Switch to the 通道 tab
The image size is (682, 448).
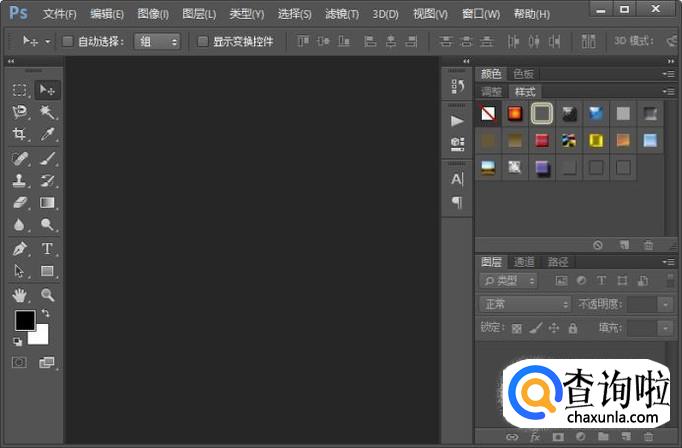525,262
